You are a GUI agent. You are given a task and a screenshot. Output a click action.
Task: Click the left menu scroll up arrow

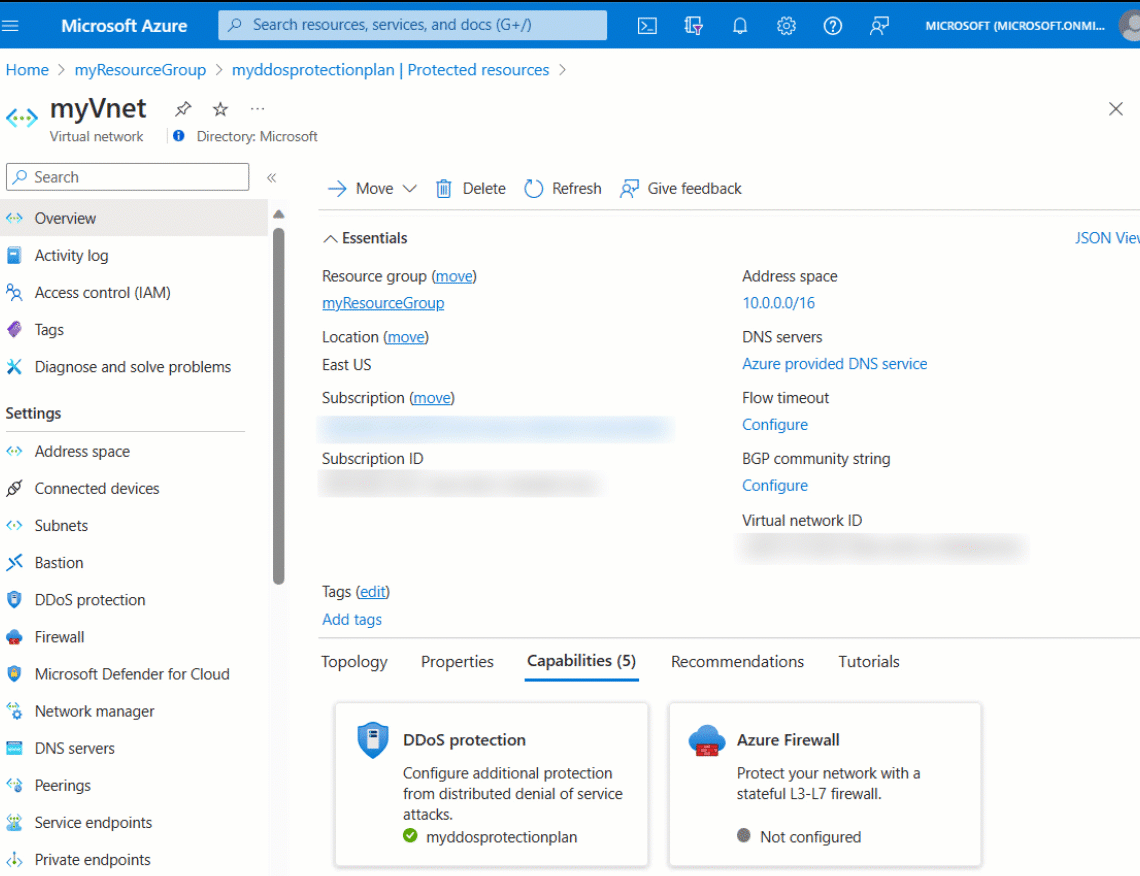pos(278,214)
